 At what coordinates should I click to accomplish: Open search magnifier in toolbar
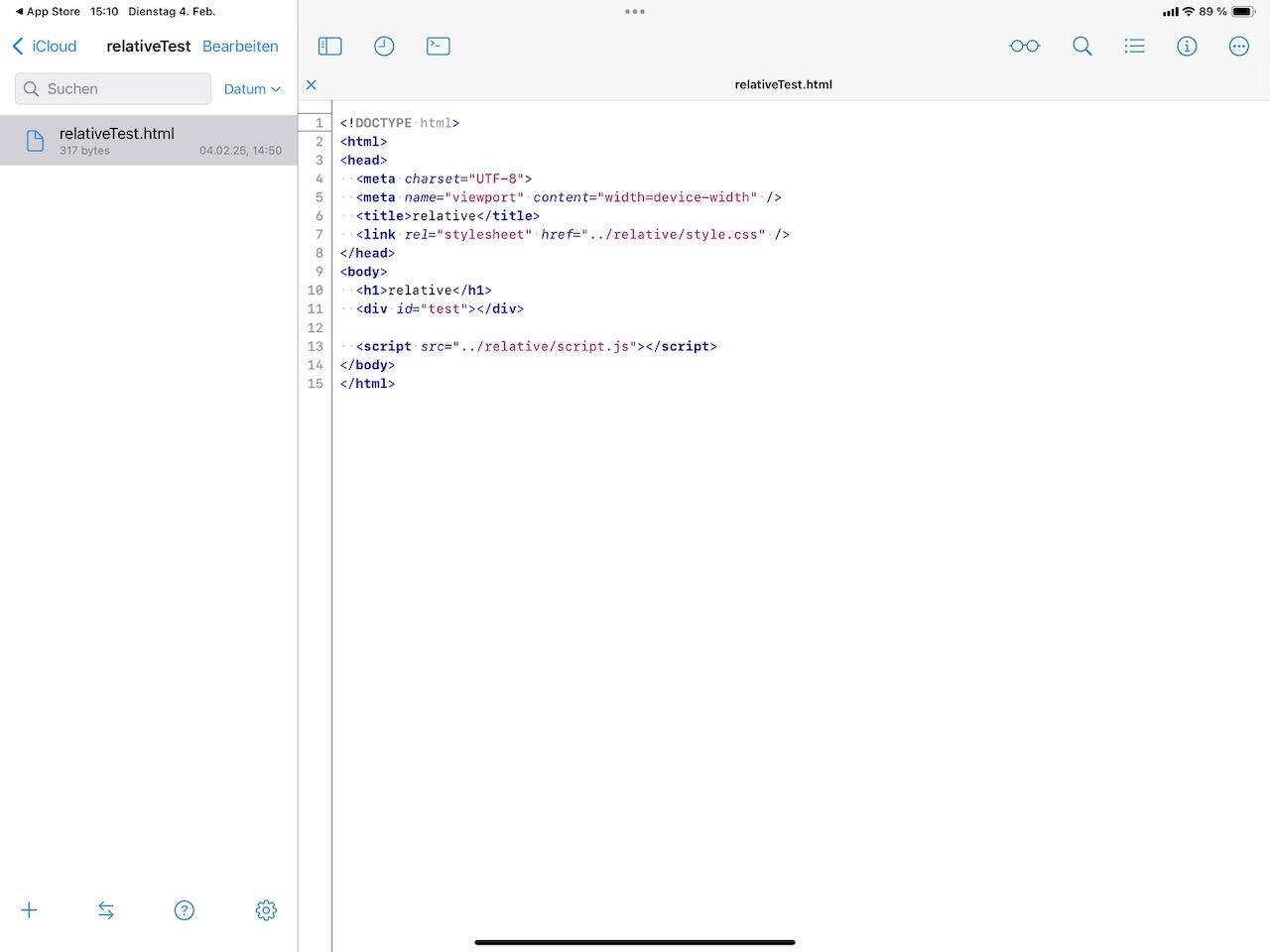click(1082, 46)
